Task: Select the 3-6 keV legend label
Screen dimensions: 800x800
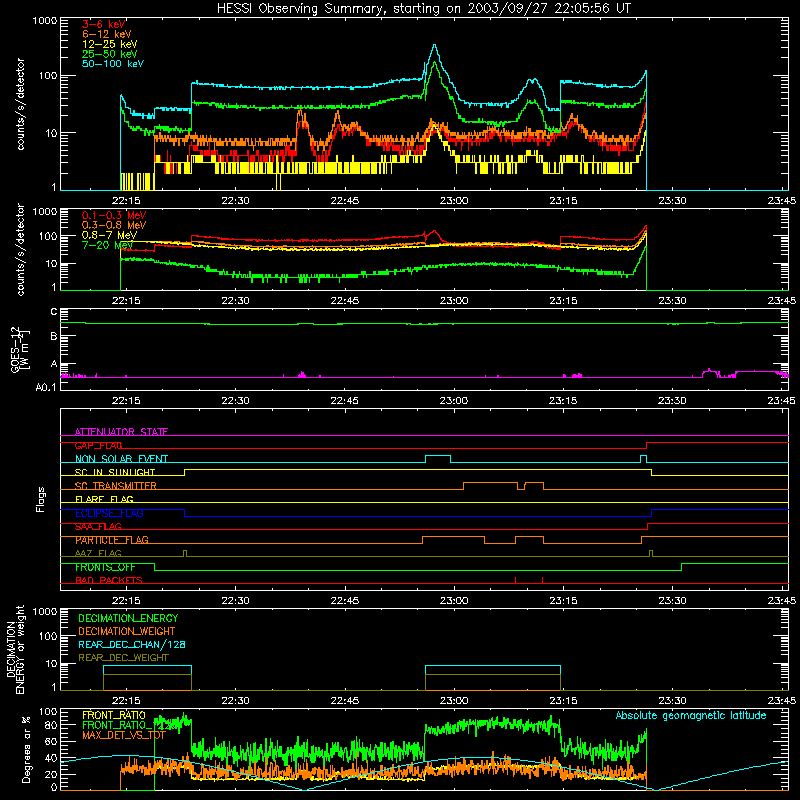Action: coord(103,24)
